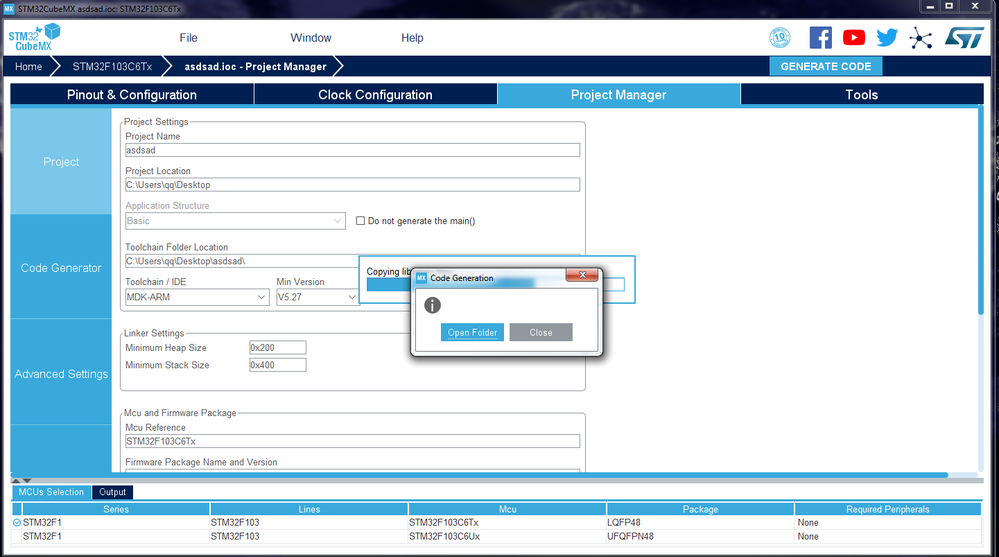Switch to the Project Manager tab
The height and width of the screenshot is (557, 999).
[619, 94]
